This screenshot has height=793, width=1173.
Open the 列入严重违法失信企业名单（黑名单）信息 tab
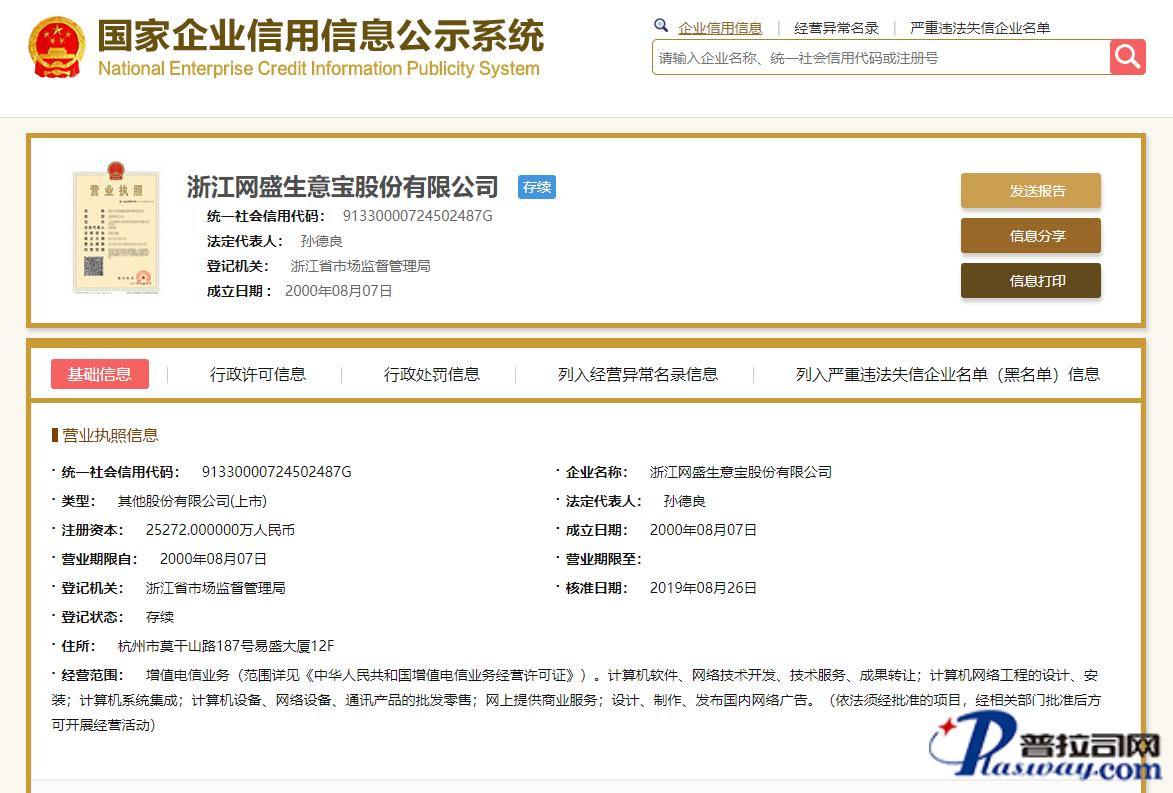pos(947,374)
